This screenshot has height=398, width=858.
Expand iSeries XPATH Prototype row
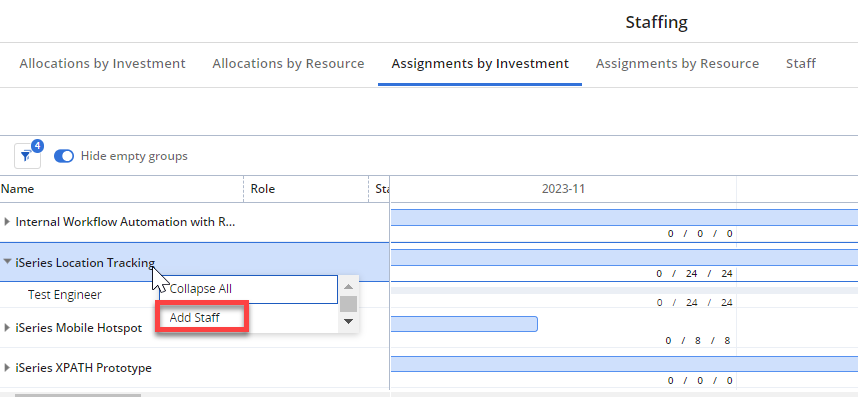[7, 367]
